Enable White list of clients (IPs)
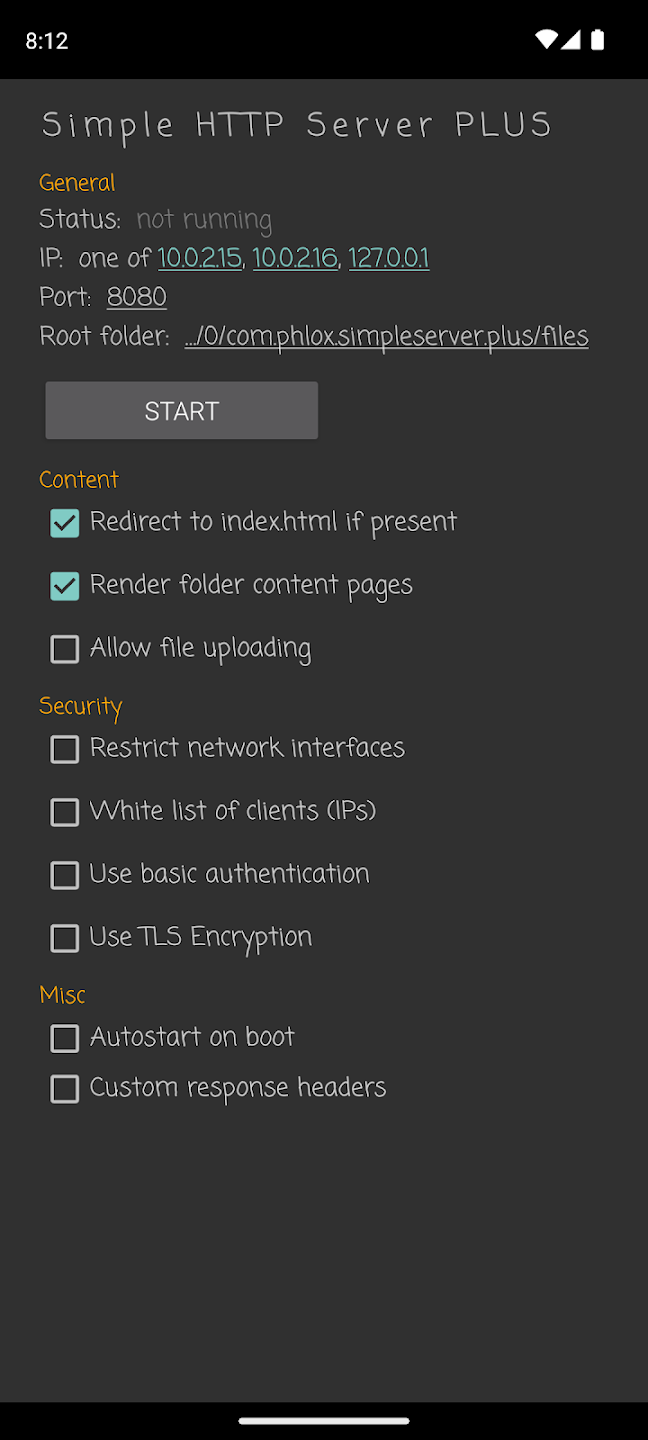The image size is (648, 1440). 65,812
